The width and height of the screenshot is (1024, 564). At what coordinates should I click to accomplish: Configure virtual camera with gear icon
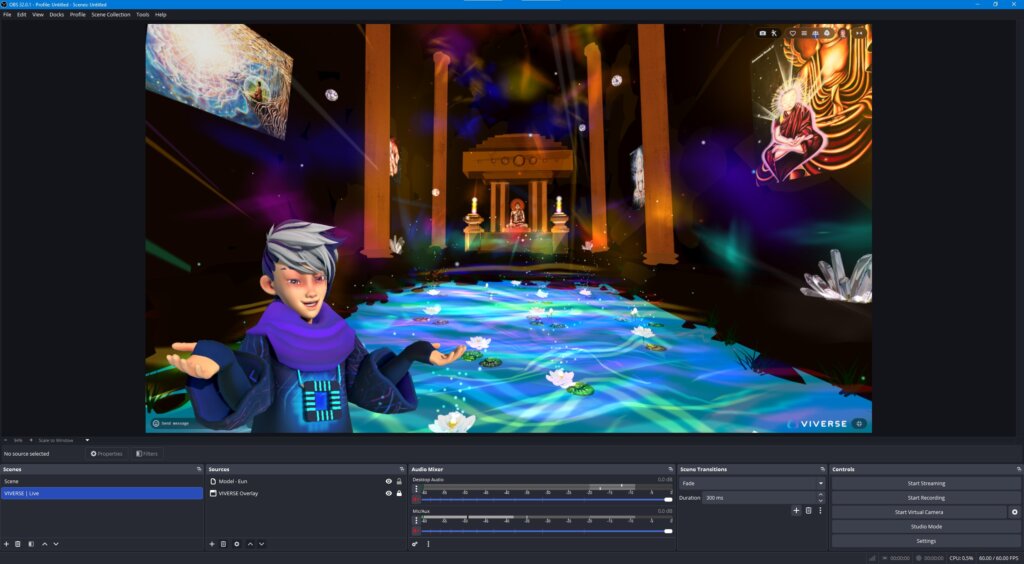pos(1014,512)
